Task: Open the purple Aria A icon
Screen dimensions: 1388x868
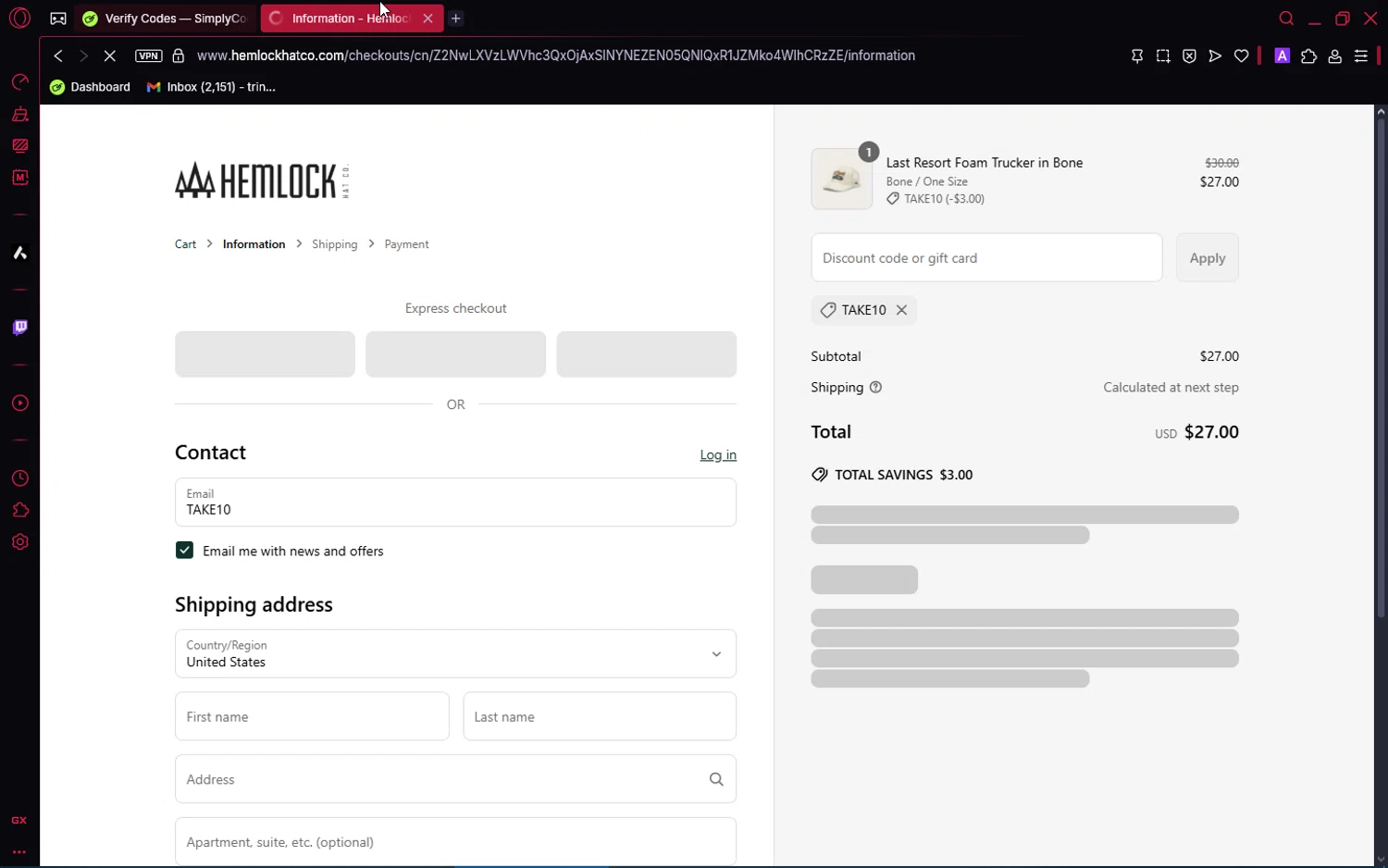Action: coord(1283,56)
